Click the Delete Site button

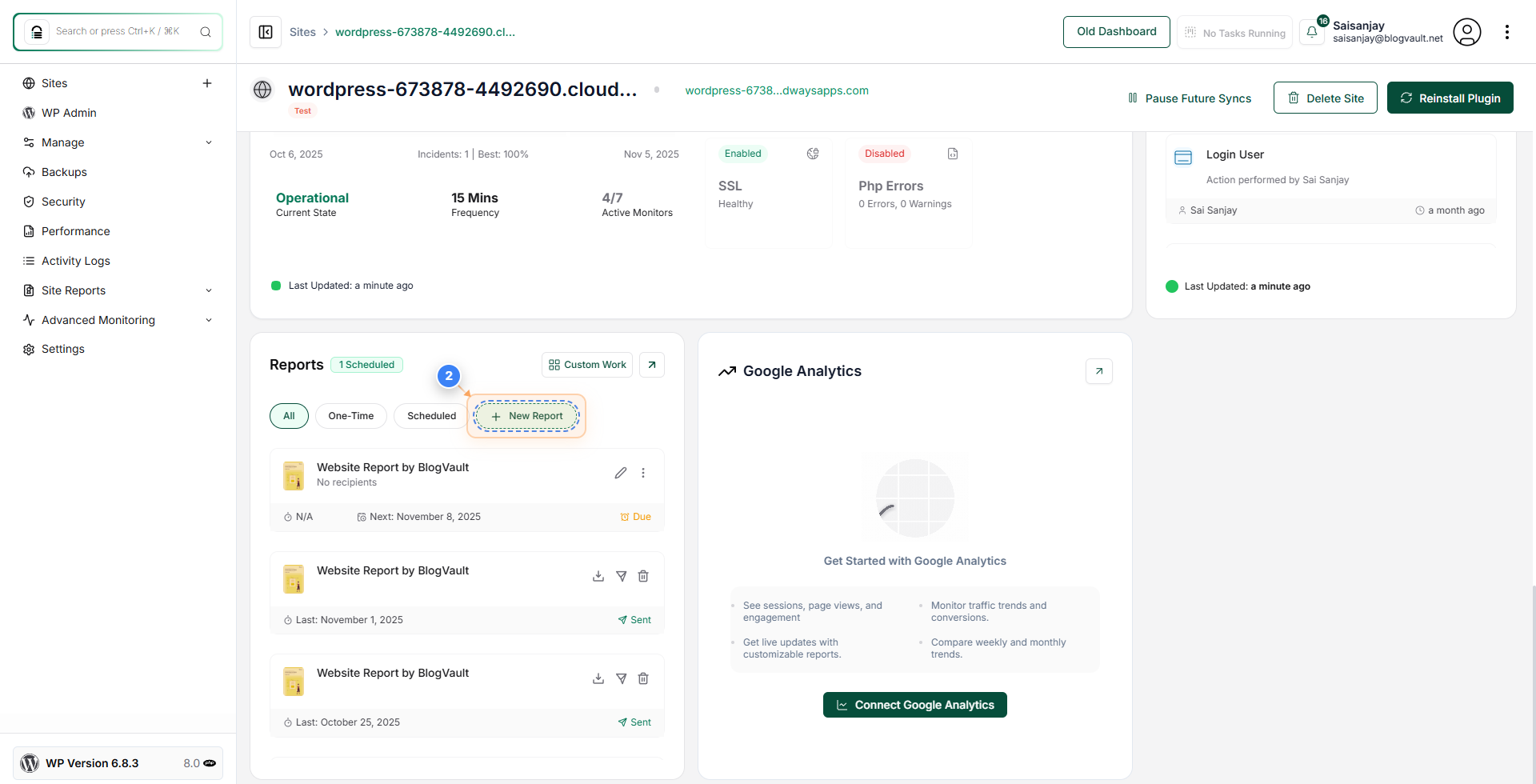tap(1326, 98)
